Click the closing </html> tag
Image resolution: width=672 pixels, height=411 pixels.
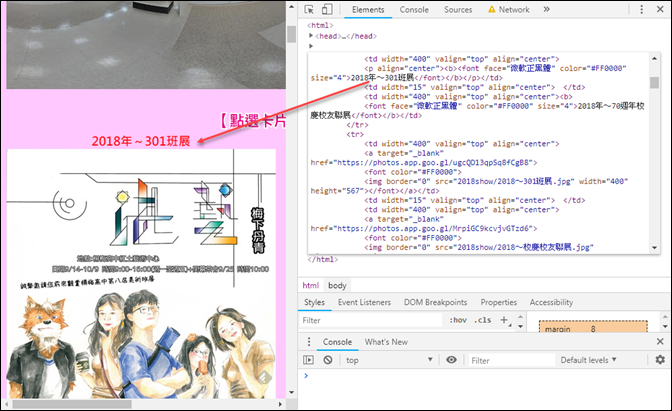tap(323, 259)
